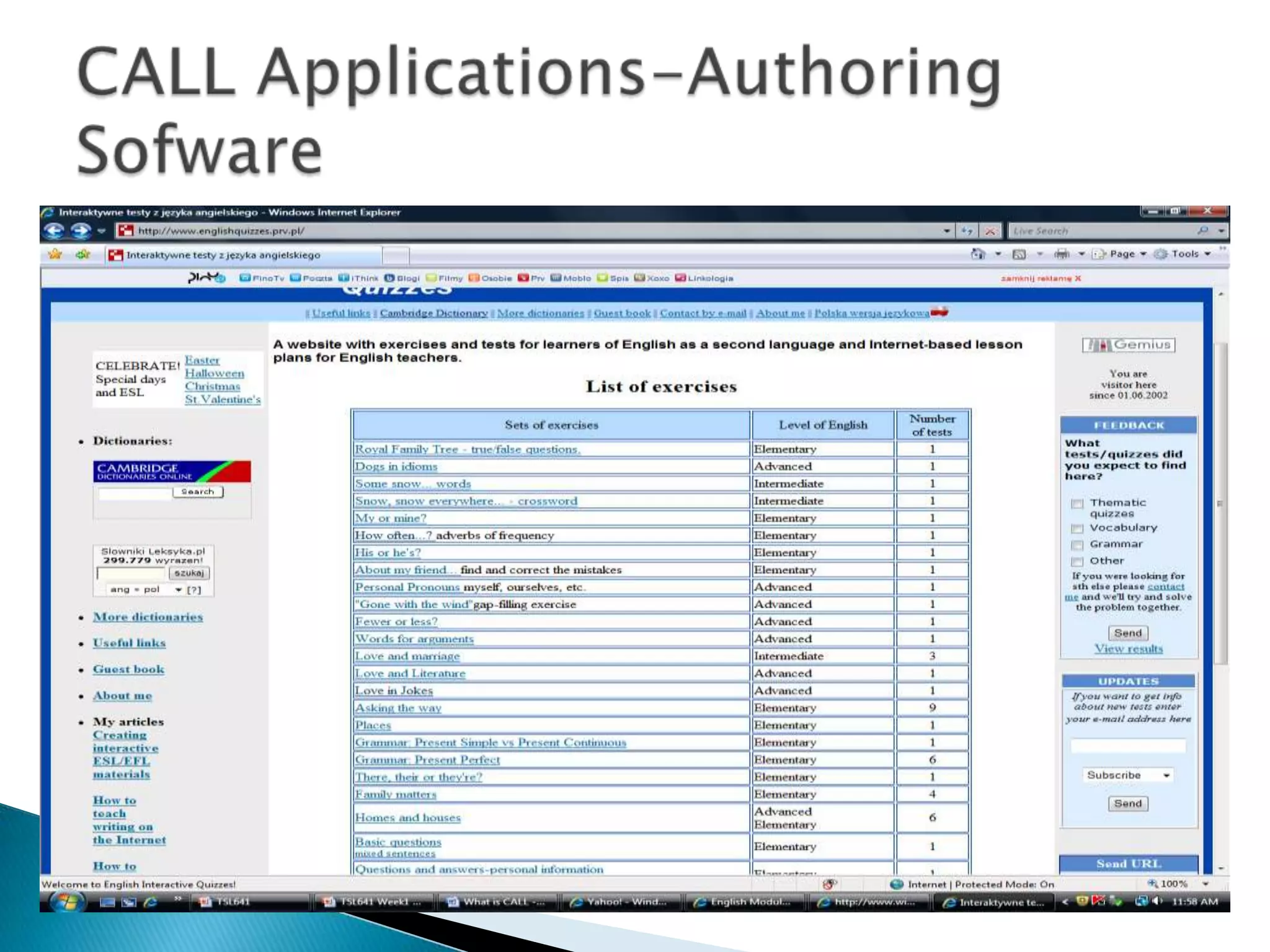Click the Add to Favorites icon
This screenshot has height=952, width=1270.
point(83,254)
